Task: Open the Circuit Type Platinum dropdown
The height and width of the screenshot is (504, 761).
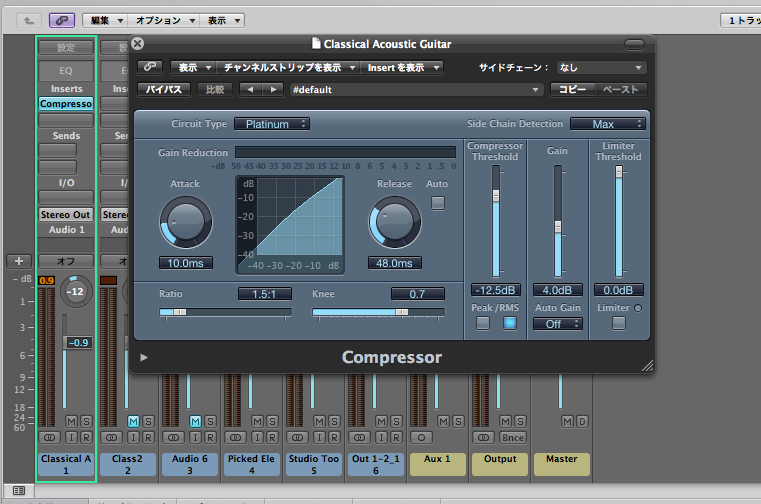Action: pyautogui.click(x=272, y=124)
